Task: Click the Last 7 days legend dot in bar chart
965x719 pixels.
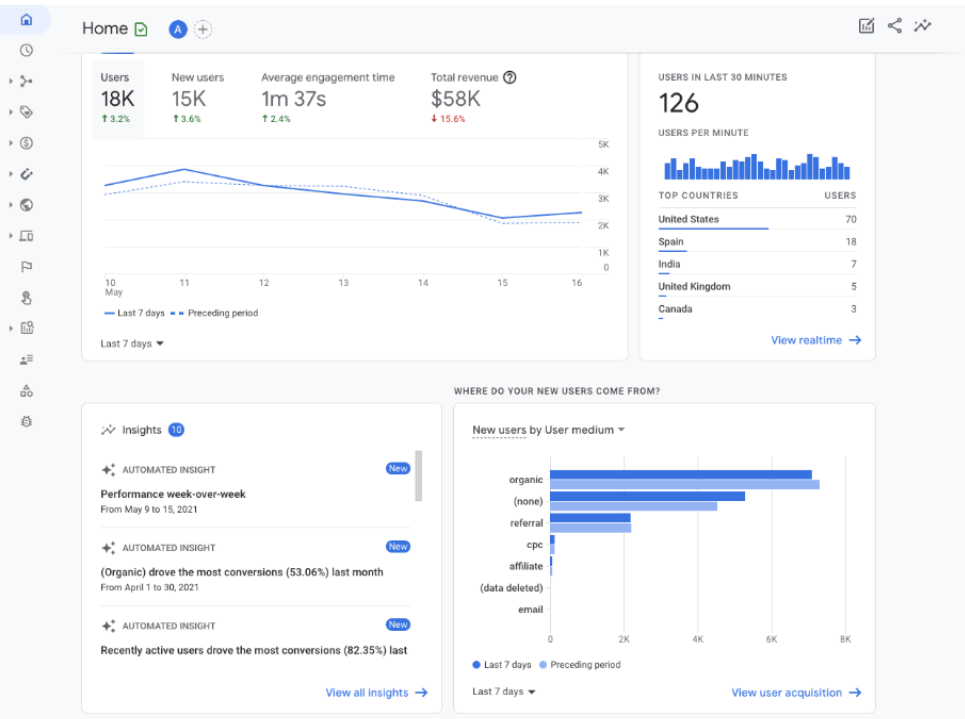Action: click(476, 665)
